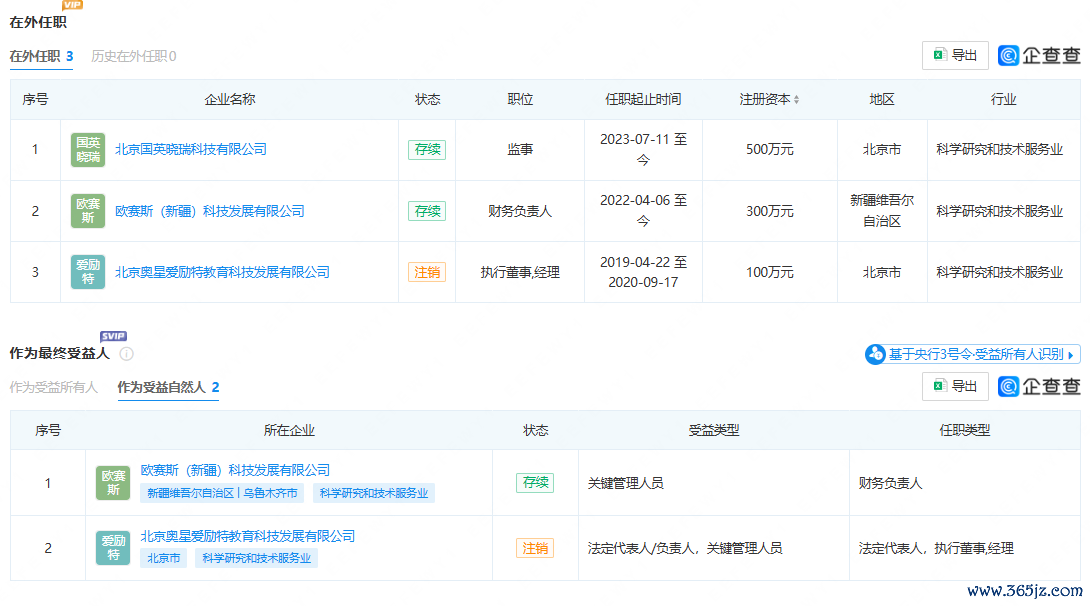Export the 最终受益人 table with 导出
Screen dimensions: 1090x606
955,386
